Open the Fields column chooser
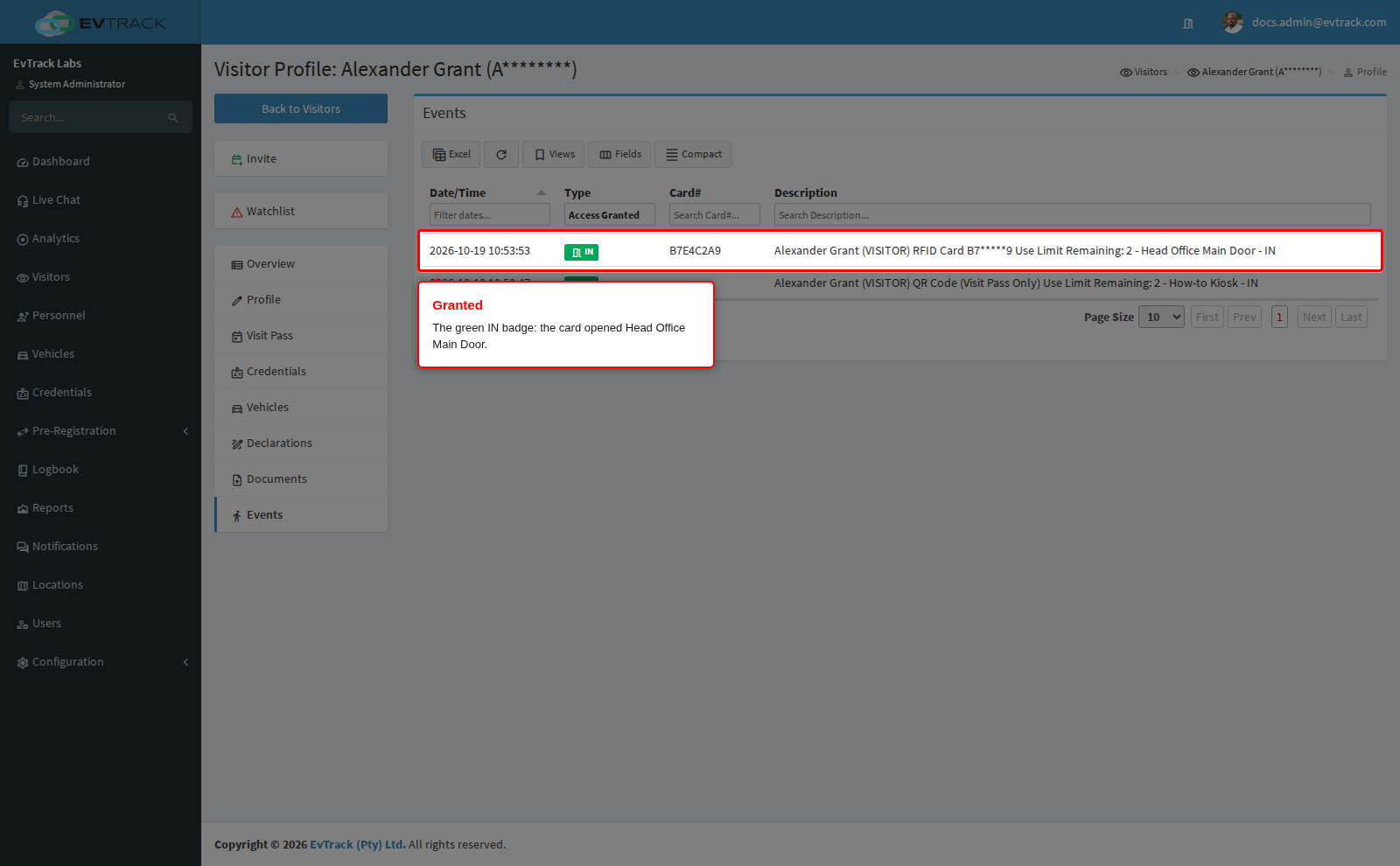The image size is (1400, 866). click(619, 155)
